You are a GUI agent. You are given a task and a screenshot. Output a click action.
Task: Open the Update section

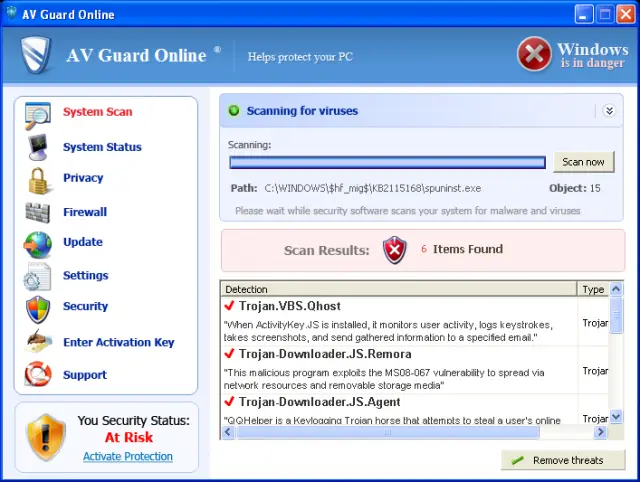click(x=83, y=242)
